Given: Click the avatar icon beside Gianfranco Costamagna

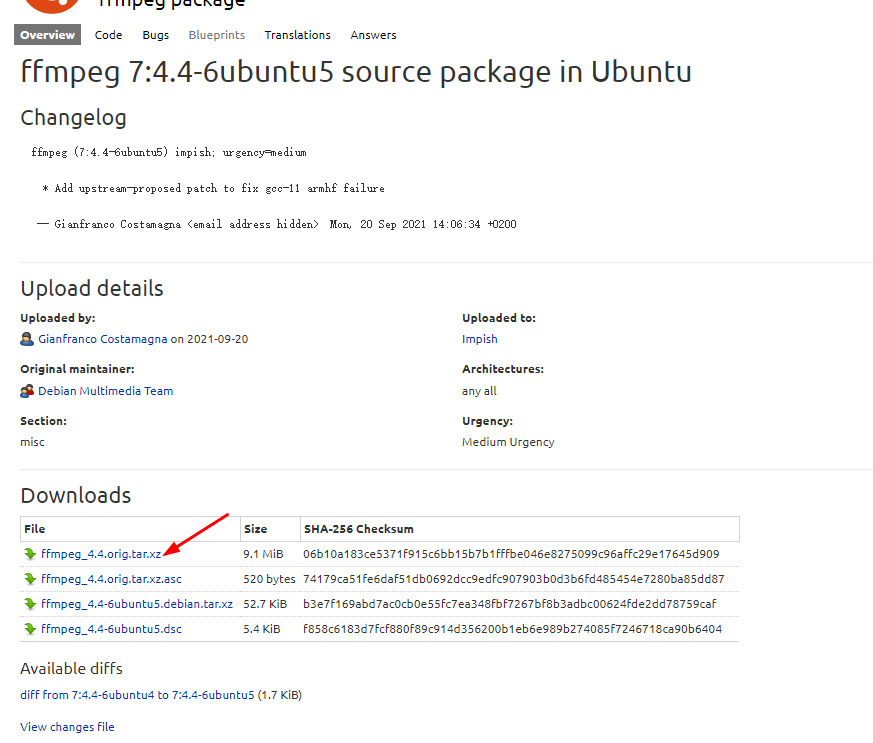Looking at the screenshot, I should point(26,338).
